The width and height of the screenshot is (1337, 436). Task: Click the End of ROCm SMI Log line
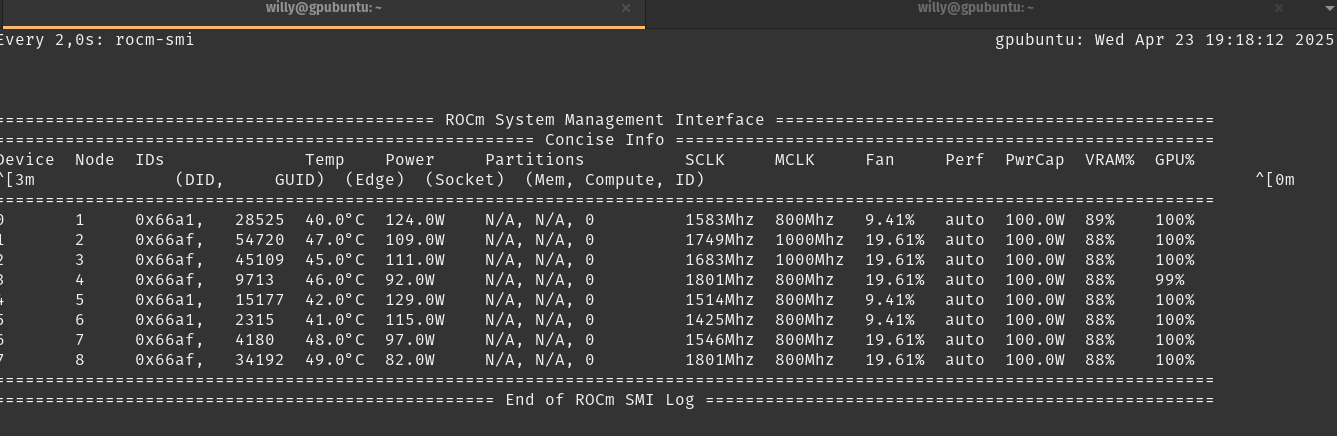click(x=599, y=400)
